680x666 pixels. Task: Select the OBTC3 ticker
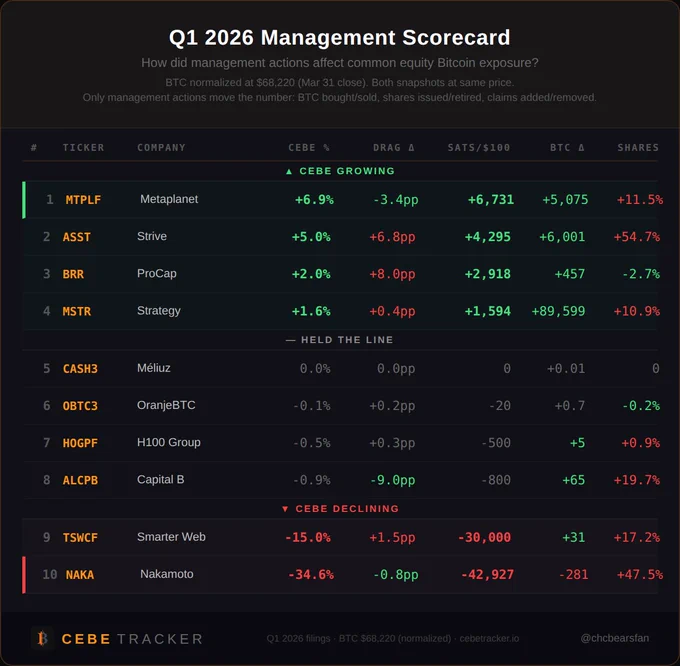[x=80, y=406]
